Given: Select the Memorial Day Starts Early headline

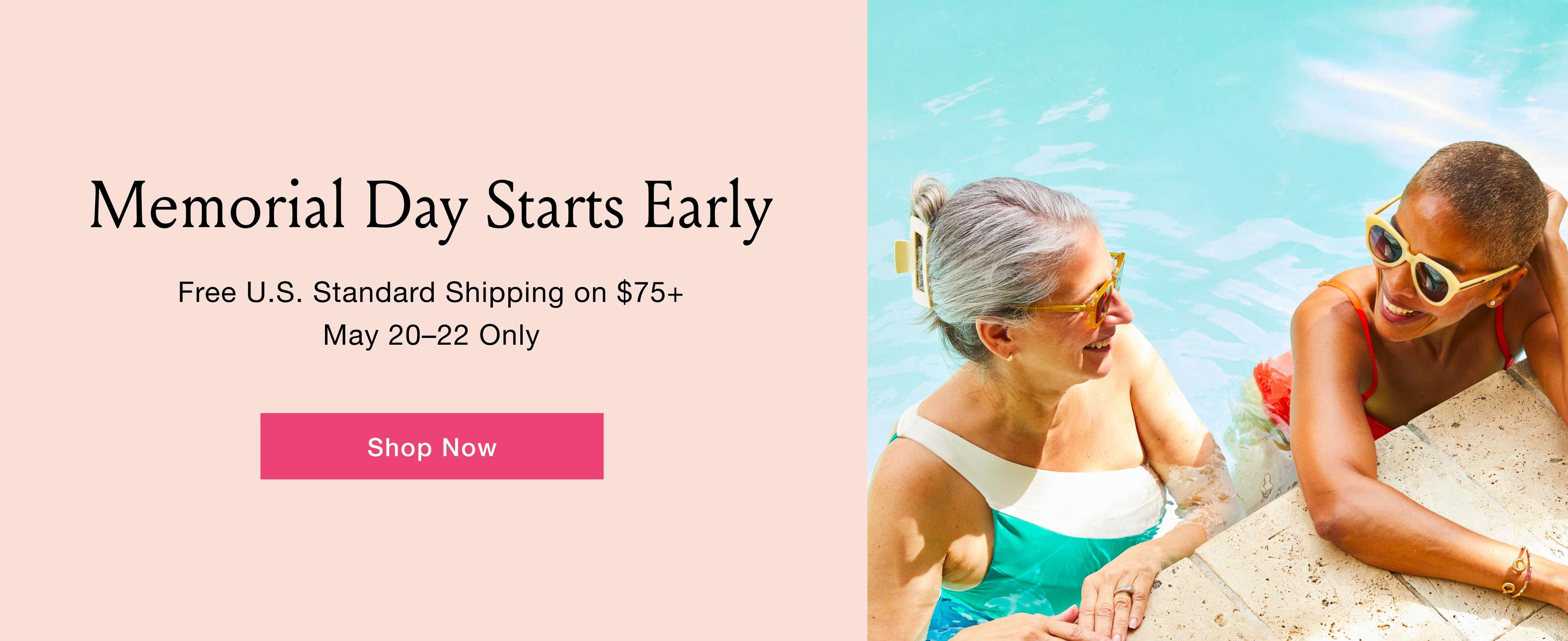Looking at the screenshot, I should (x=431, y=209).
